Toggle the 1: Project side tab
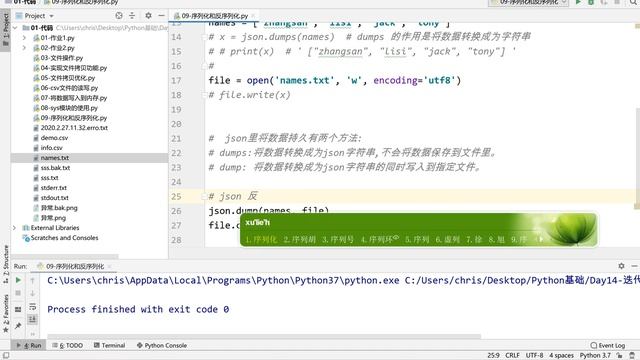Screen dimensions: 640x360 pyautogui.click(x=5, y=30)
